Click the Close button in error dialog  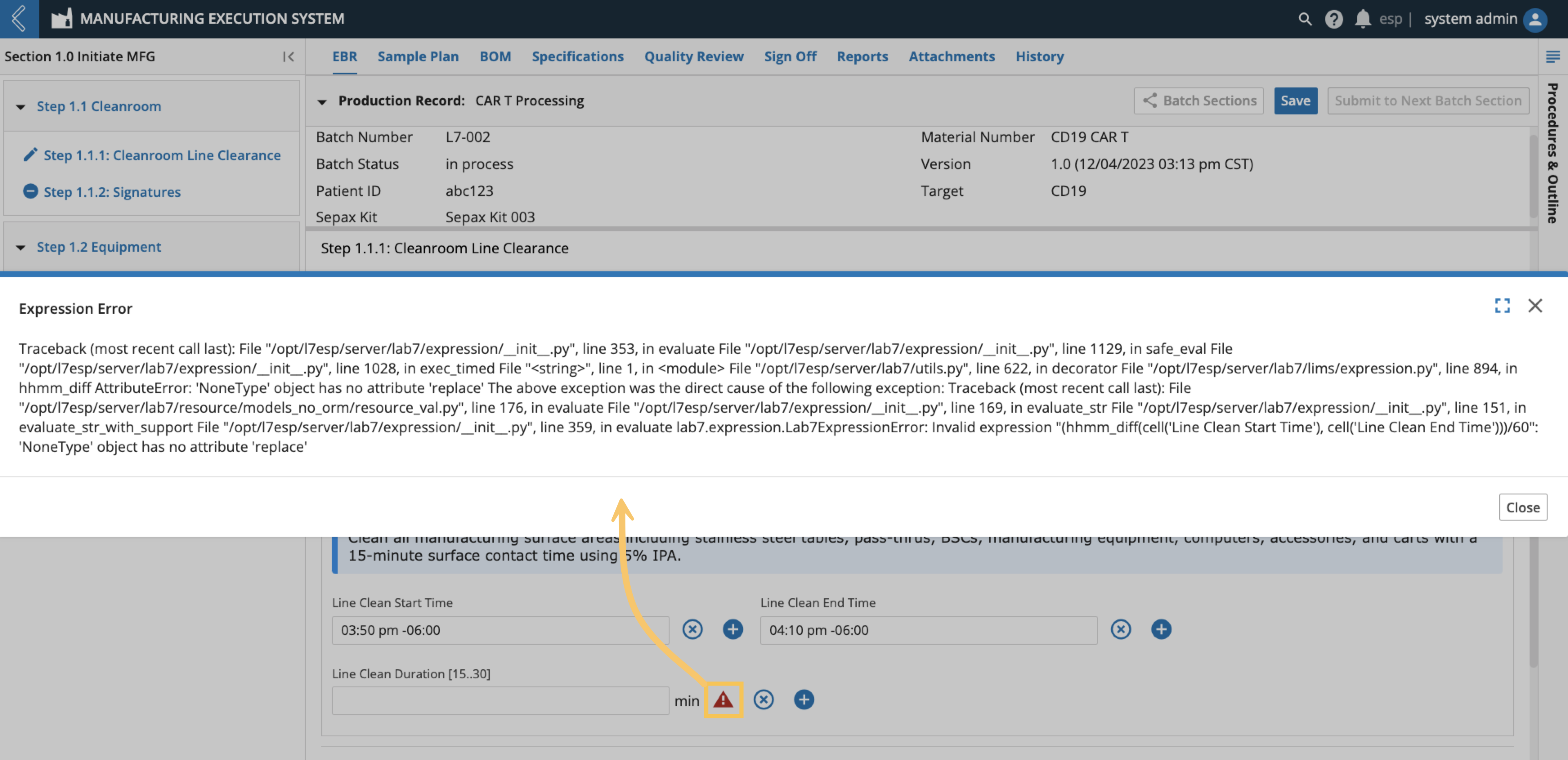point(1522,507)
